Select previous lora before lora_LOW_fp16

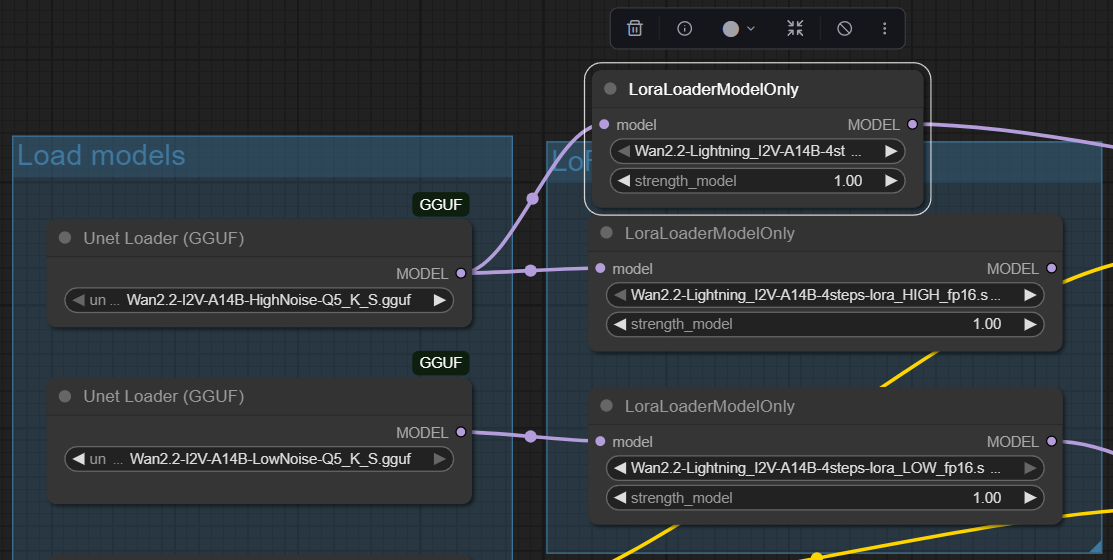pyautogui.click(x=620, y=468)
